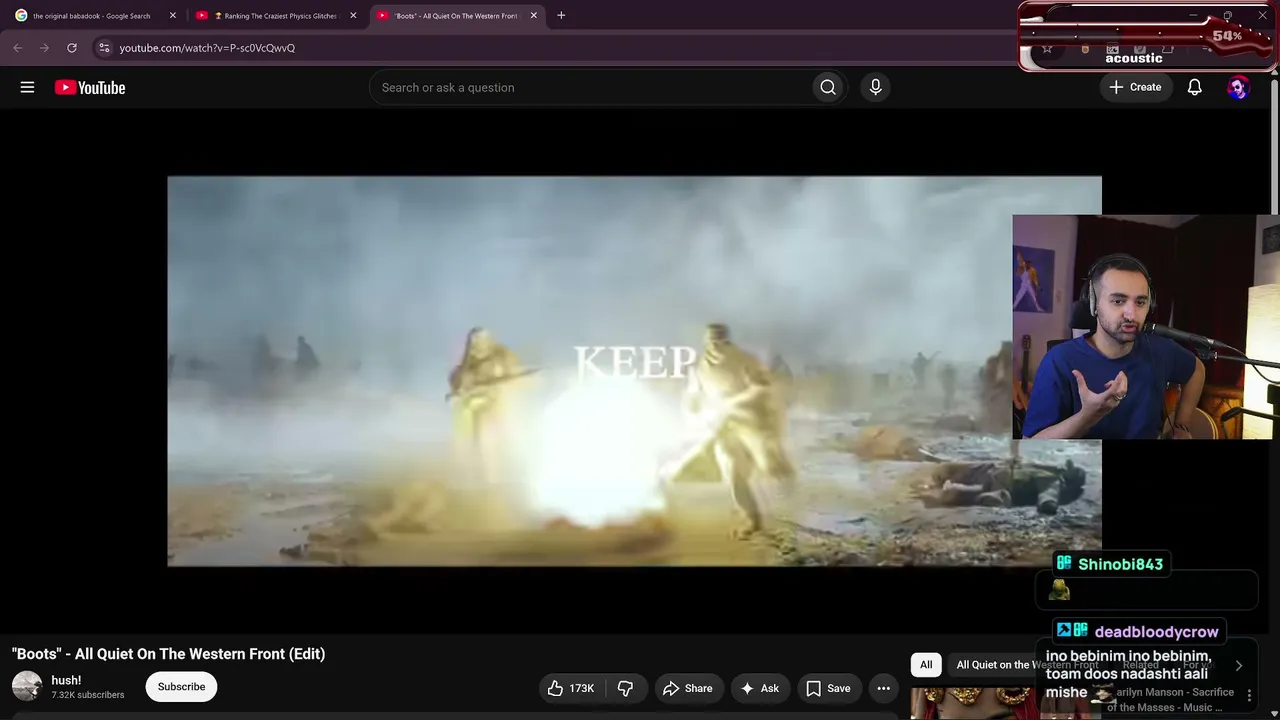Dislike the Boots video

pyautogui.click(x=626, y=688)
